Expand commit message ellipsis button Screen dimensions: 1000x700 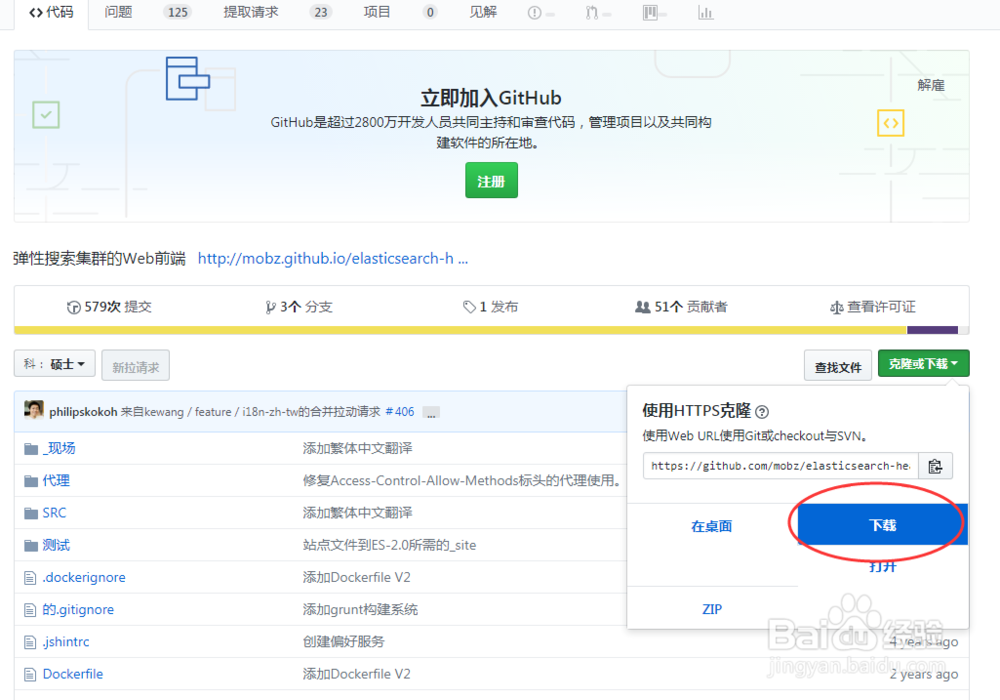point(431,412)
